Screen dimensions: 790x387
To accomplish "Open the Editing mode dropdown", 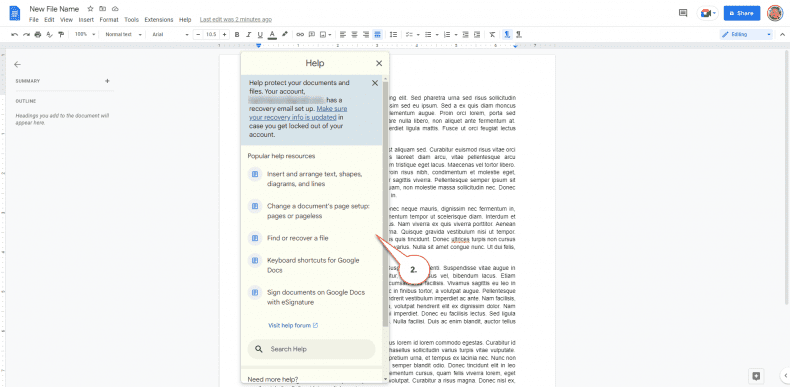I will (x=746, y=35).
